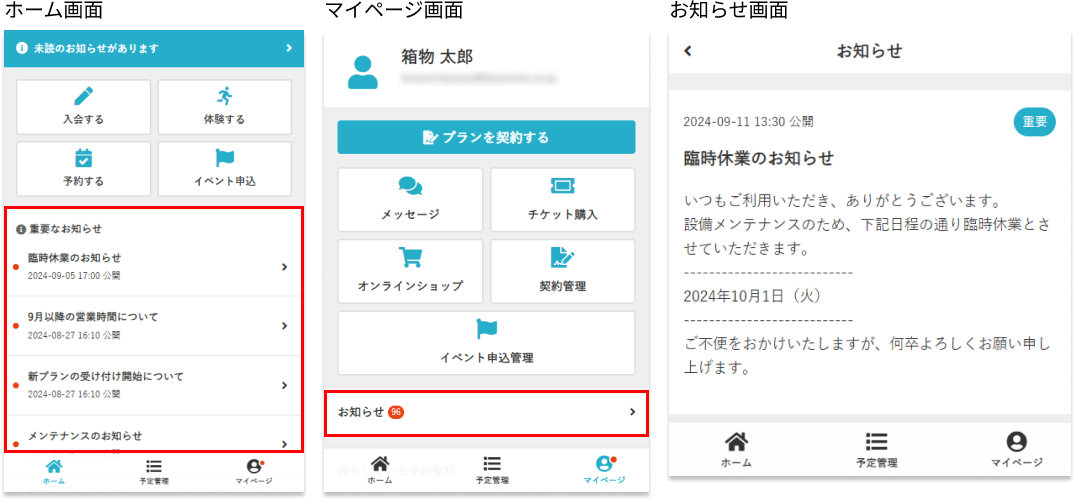Click the pencil icon for 入会する
This screenshot has height=500, width=1075.
pyautogui.click(x=83, y=97)
